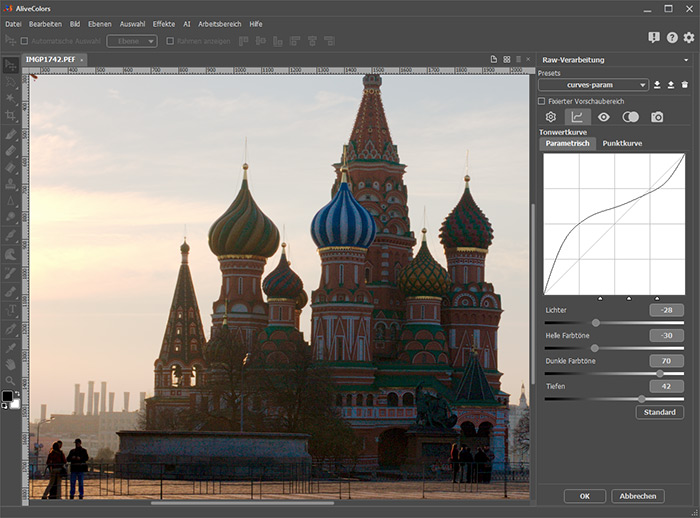Select the Zoom magnifier tool
This screenshot has height=518, width=700.
click(10, 381)
